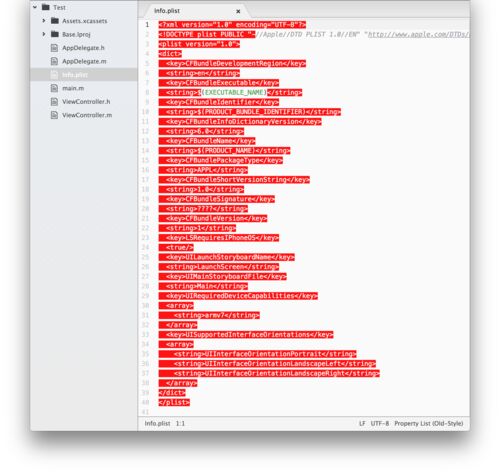Click the PRODUCT_BUNDLE_IDENTIFIER string line
This screenshot has width=500, height=474.
(x=250, y=112)
